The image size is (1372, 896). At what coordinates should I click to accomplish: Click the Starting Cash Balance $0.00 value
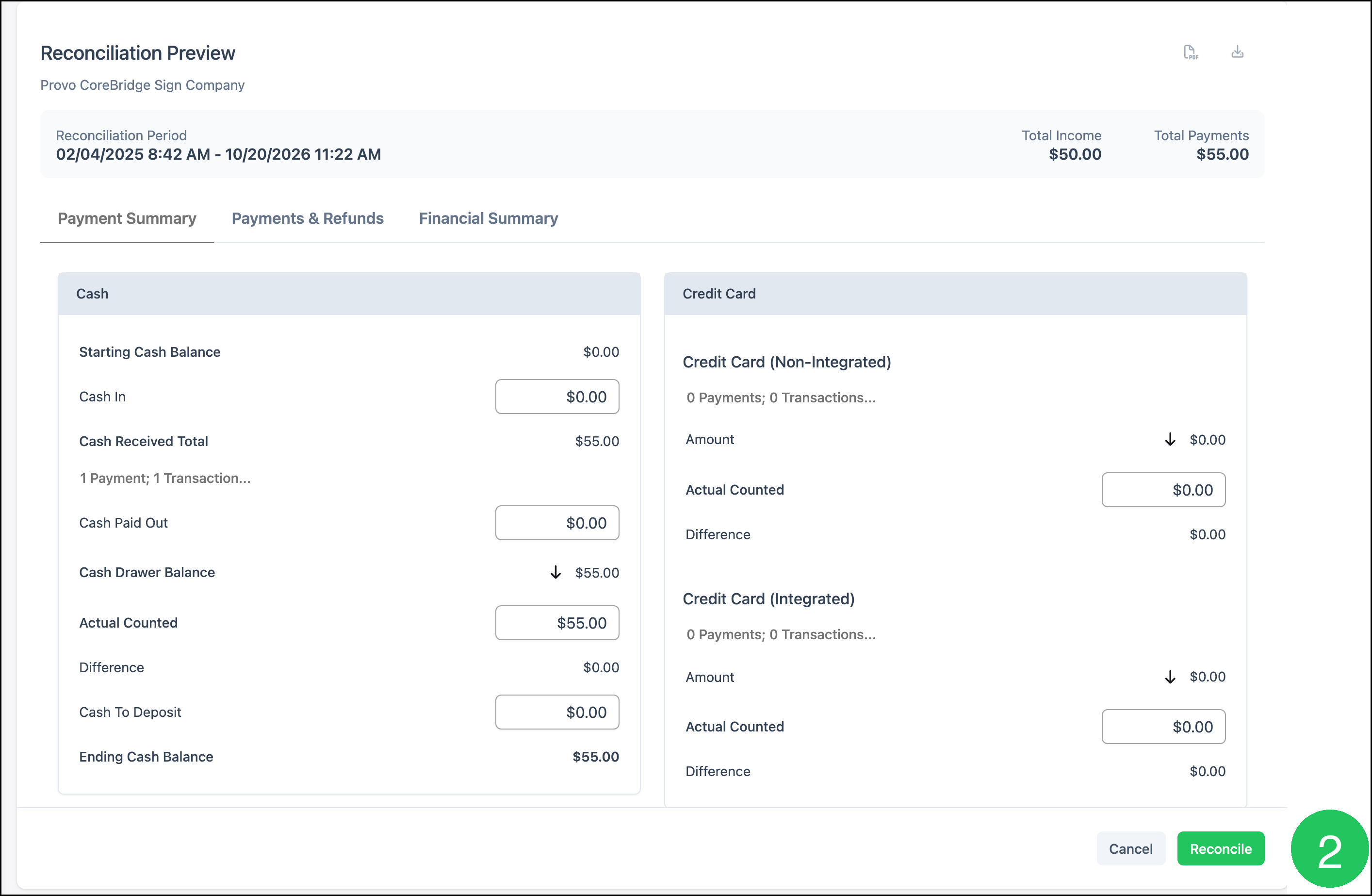601,352
